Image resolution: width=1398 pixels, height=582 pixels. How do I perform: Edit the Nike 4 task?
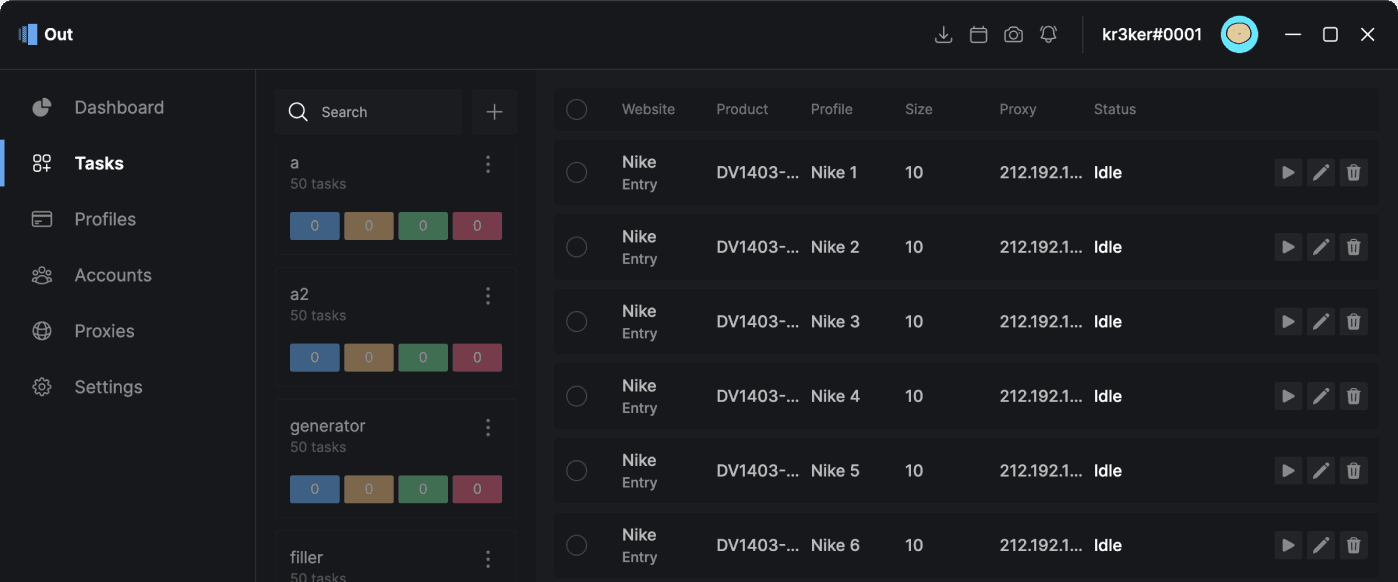pos(1321,396)
